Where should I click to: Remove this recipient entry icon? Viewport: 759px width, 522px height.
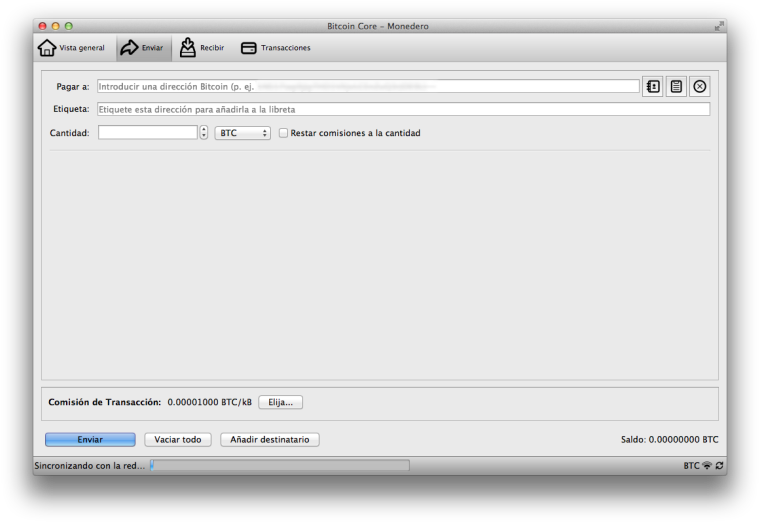coord(700,87)
